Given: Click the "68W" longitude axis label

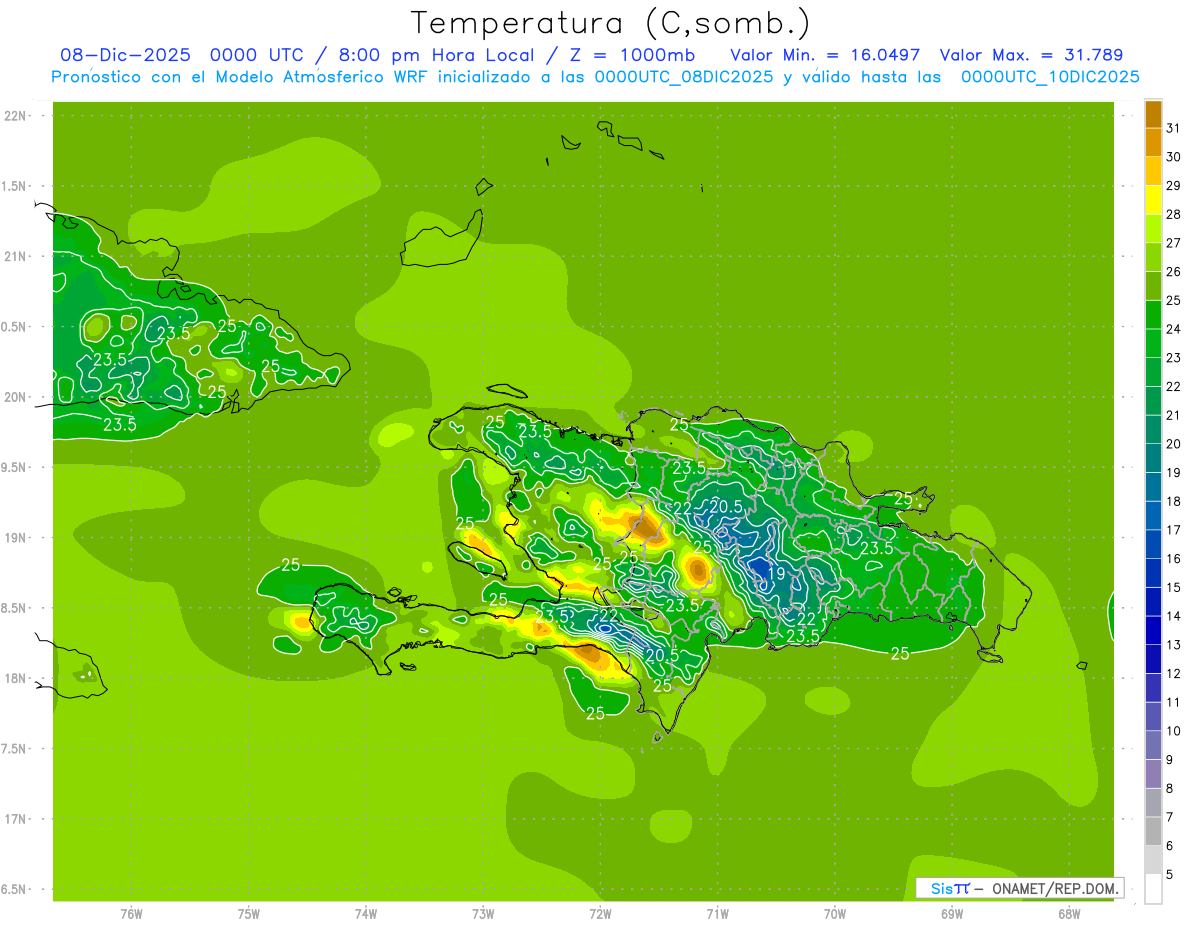Looking at the screenshot, I should pos(1069,914).
